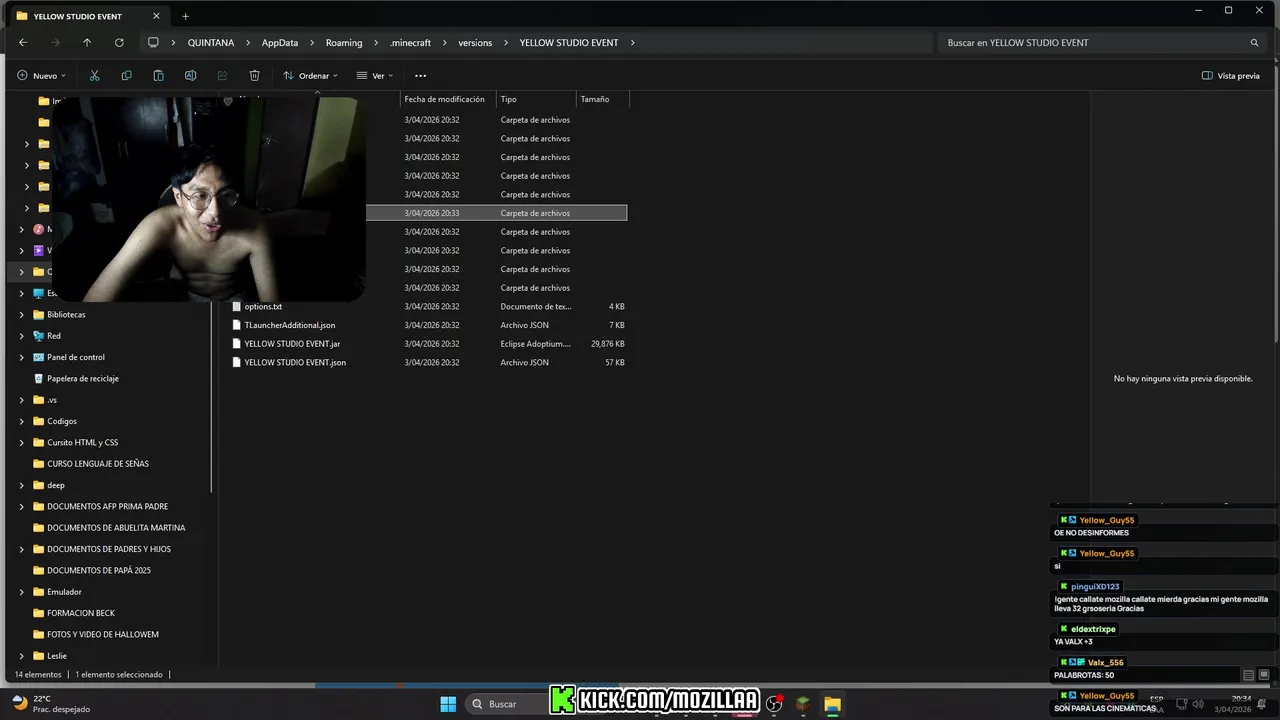This screenshot has height=720, width=1280.
Task: Switch to large icons view in the status bar
Action: point(1264,675)
